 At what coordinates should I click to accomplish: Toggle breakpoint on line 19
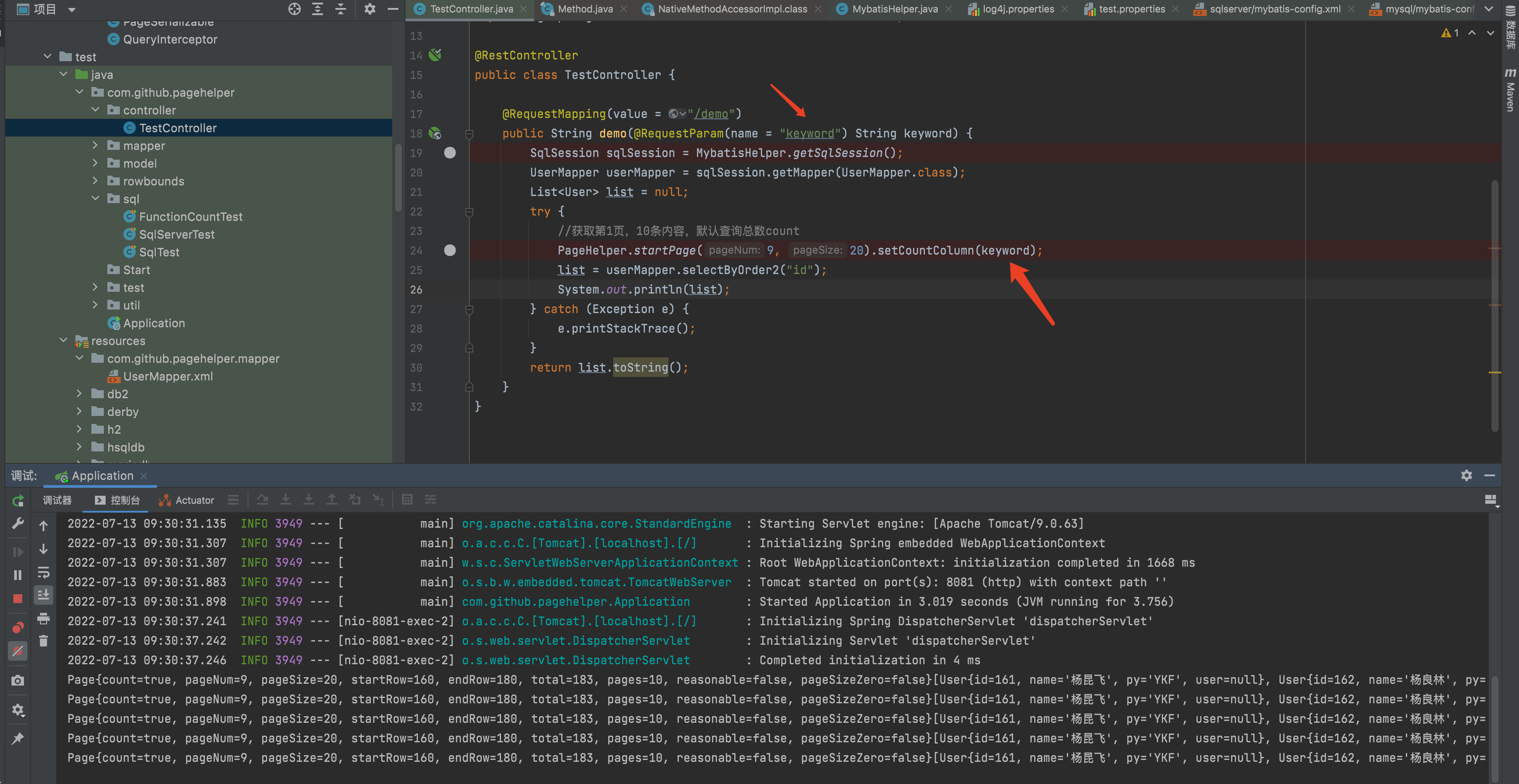[x=450, y=153]
